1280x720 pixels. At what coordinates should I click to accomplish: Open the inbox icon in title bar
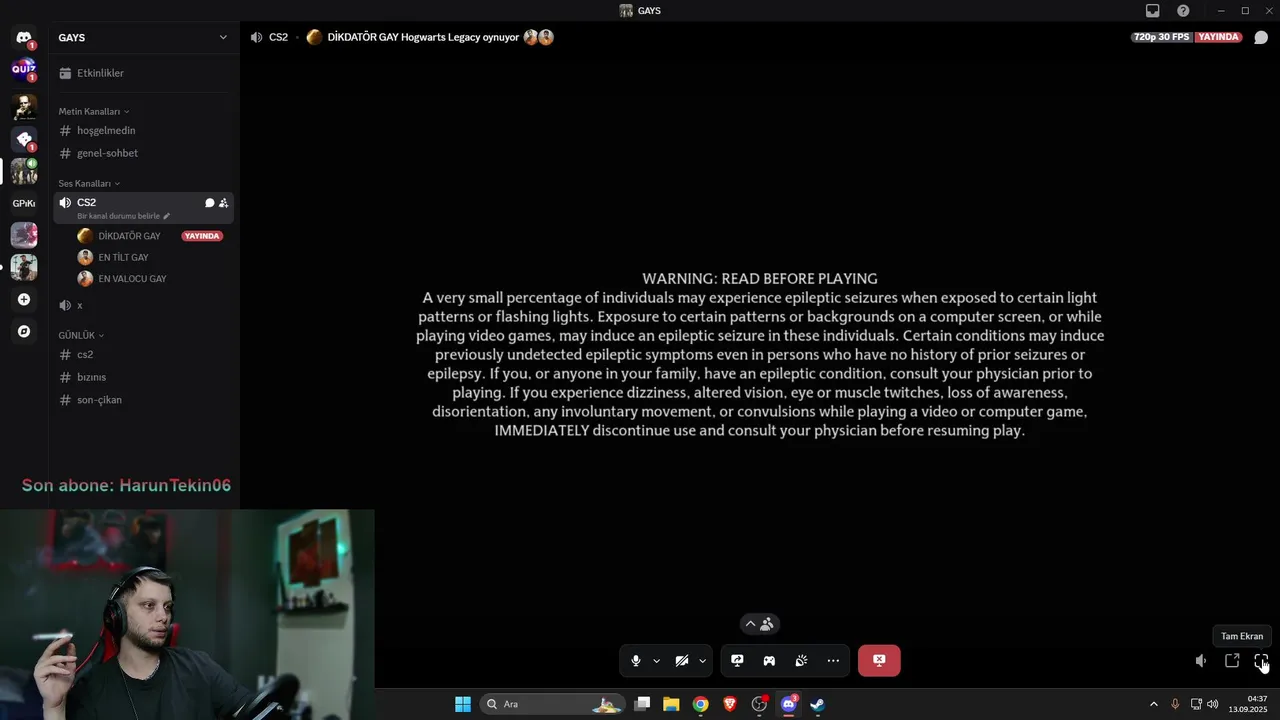(x=1153, y=11)
